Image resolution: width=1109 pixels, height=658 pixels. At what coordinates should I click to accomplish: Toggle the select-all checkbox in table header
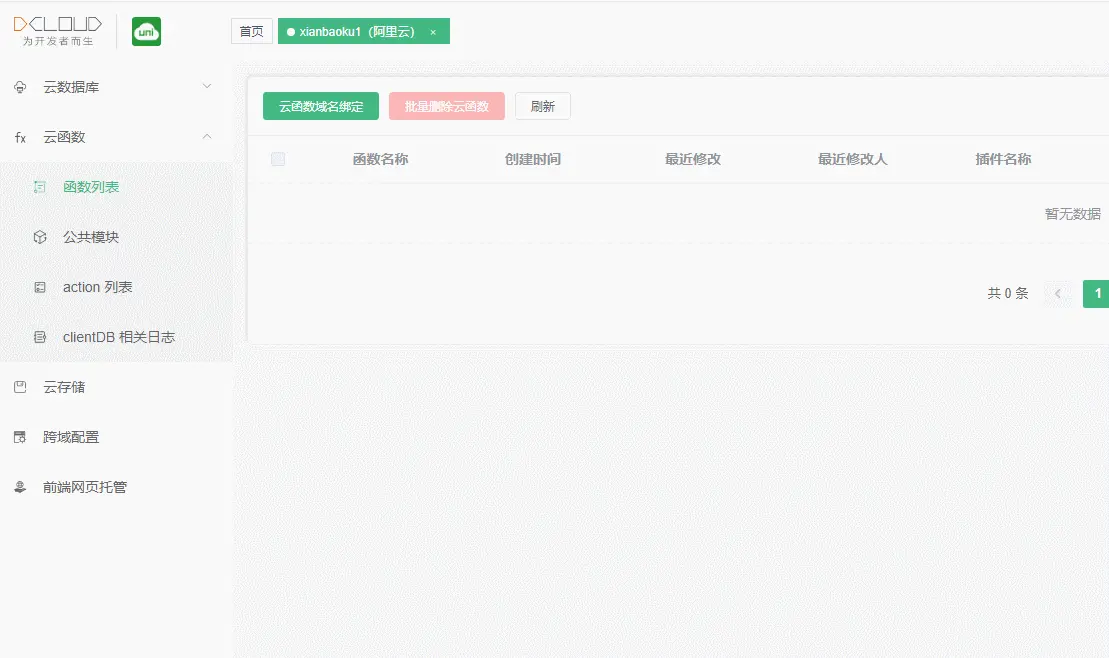point(278,159)
